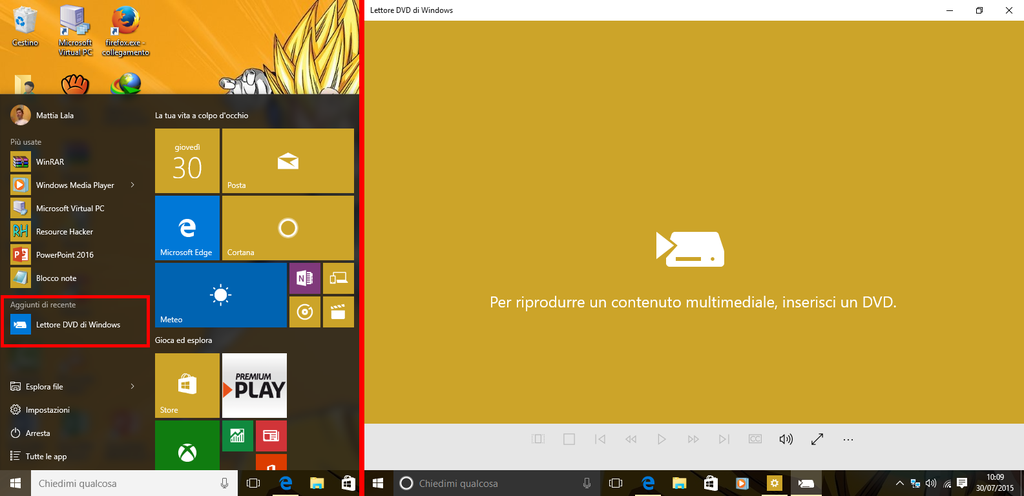Open the Action Center notification icon
Image resolution: width=1024 pixels, height=496 pixels.
point(962,484)
